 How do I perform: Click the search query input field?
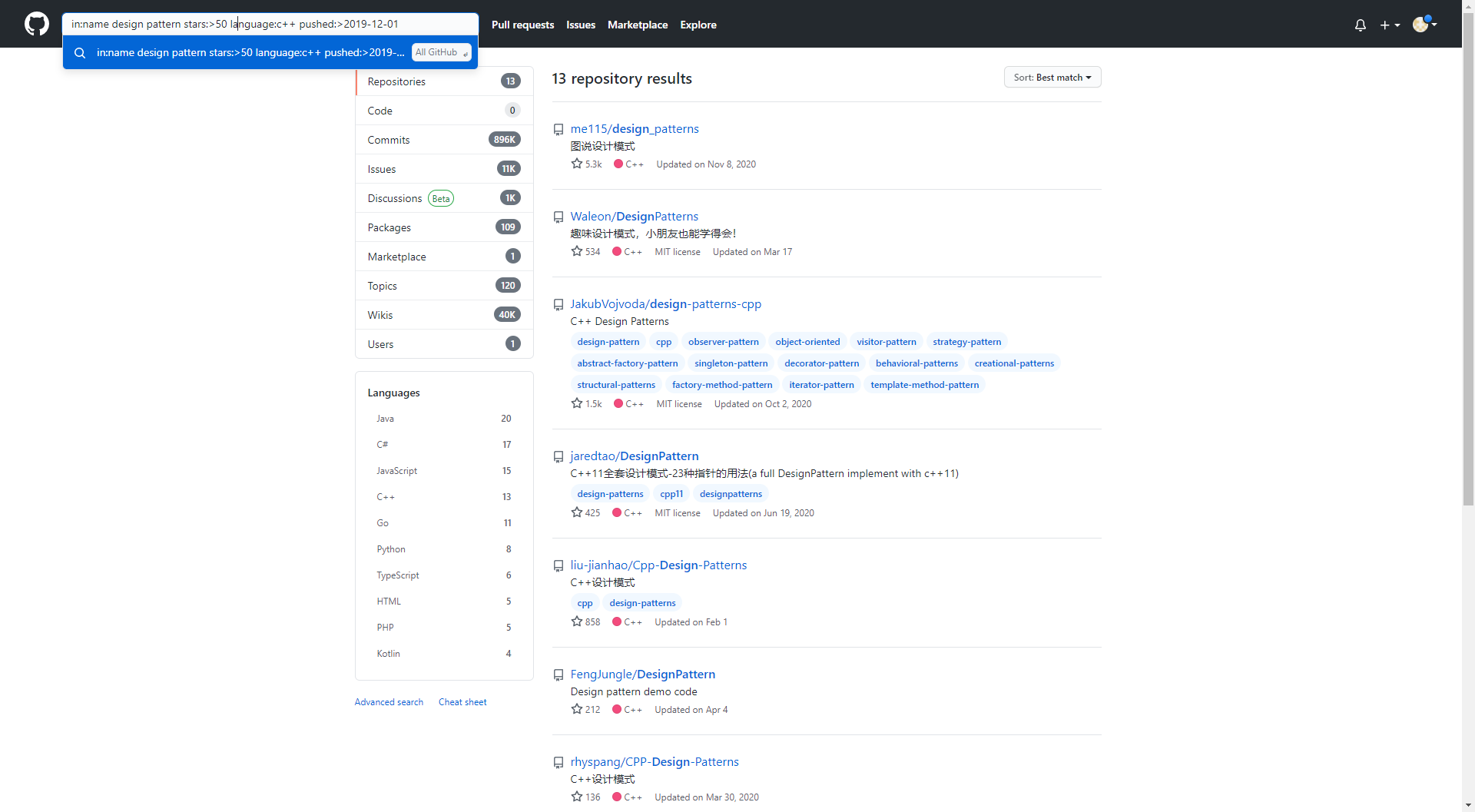[270, 24]
